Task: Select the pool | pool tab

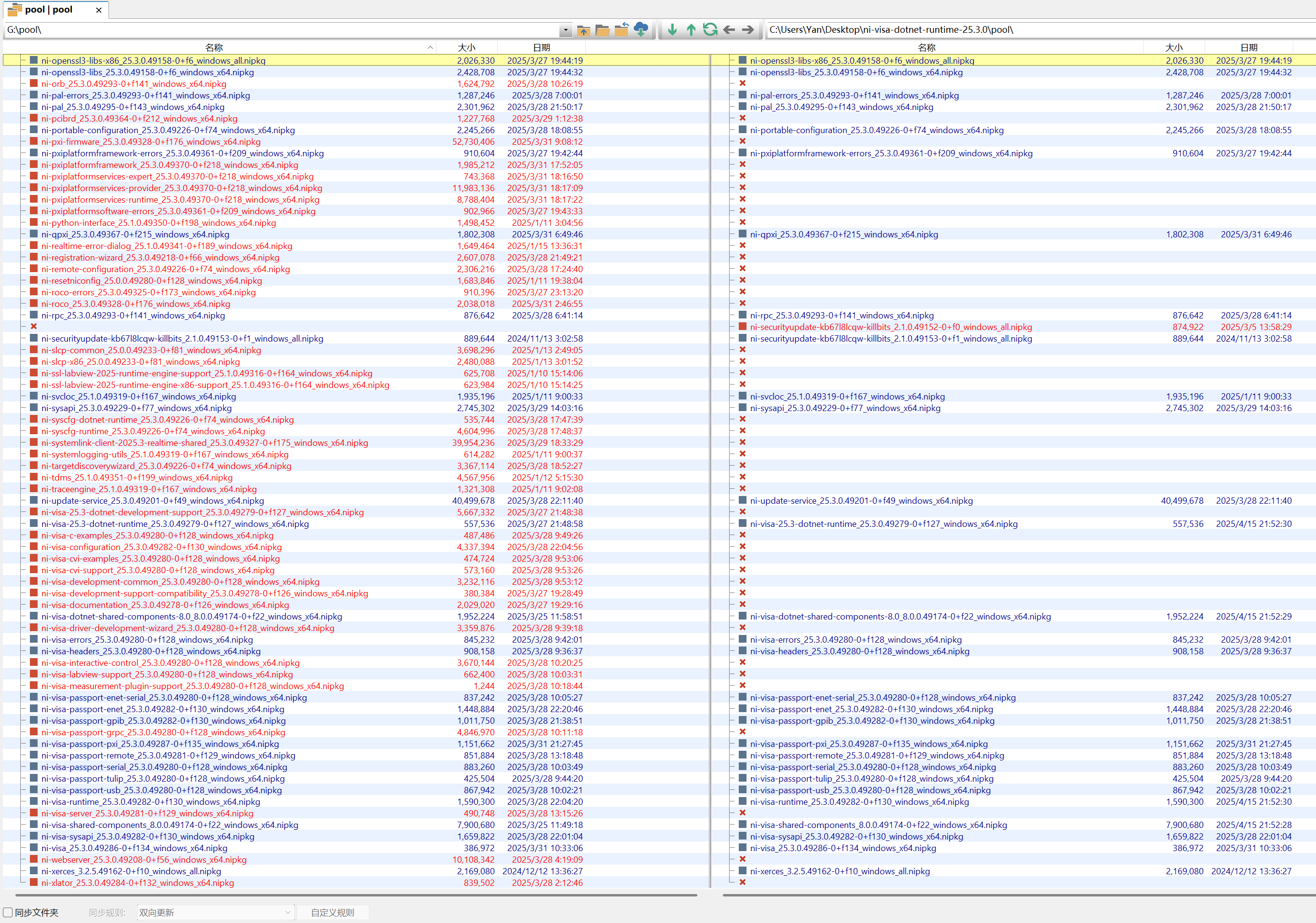Action: (49, 10)
